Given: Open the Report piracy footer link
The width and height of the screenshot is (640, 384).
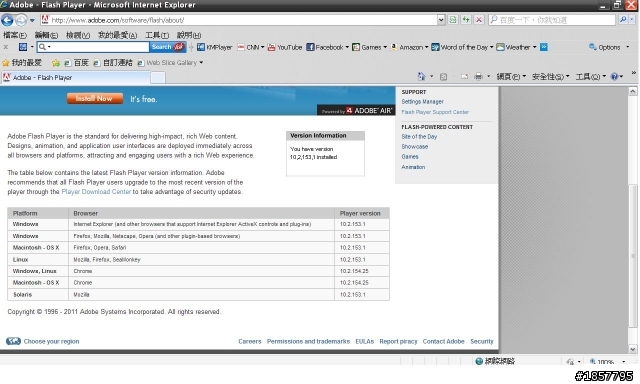Looking at the screenshot, I should [x=398, y=341].
